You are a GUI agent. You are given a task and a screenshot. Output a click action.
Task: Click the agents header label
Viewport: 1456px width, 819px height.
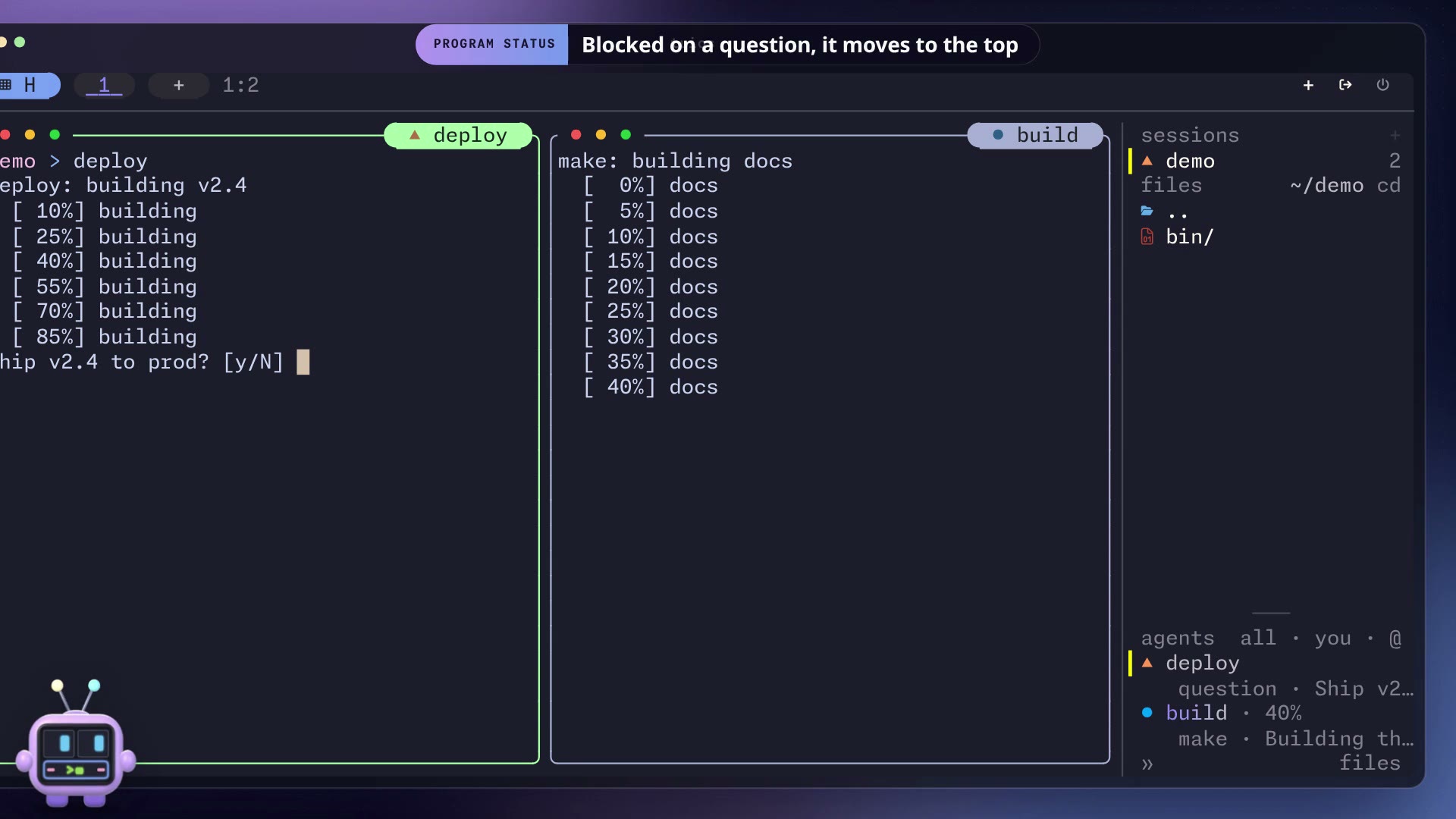click(x=1178, y=639)
